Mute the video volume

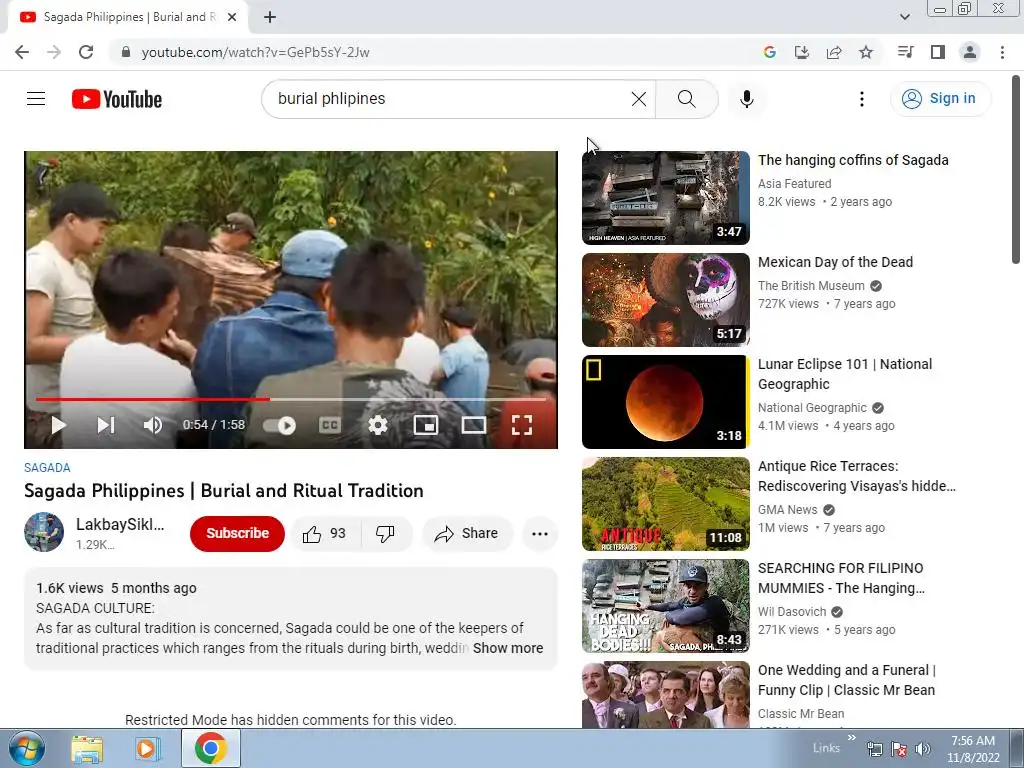(x=152, y=425)
